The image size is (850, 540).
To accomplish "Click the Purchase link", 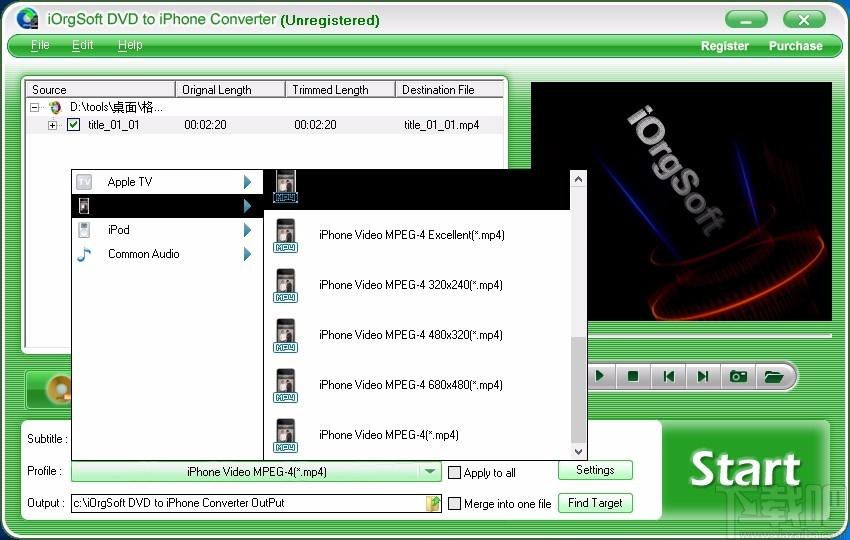I will 795,46.
